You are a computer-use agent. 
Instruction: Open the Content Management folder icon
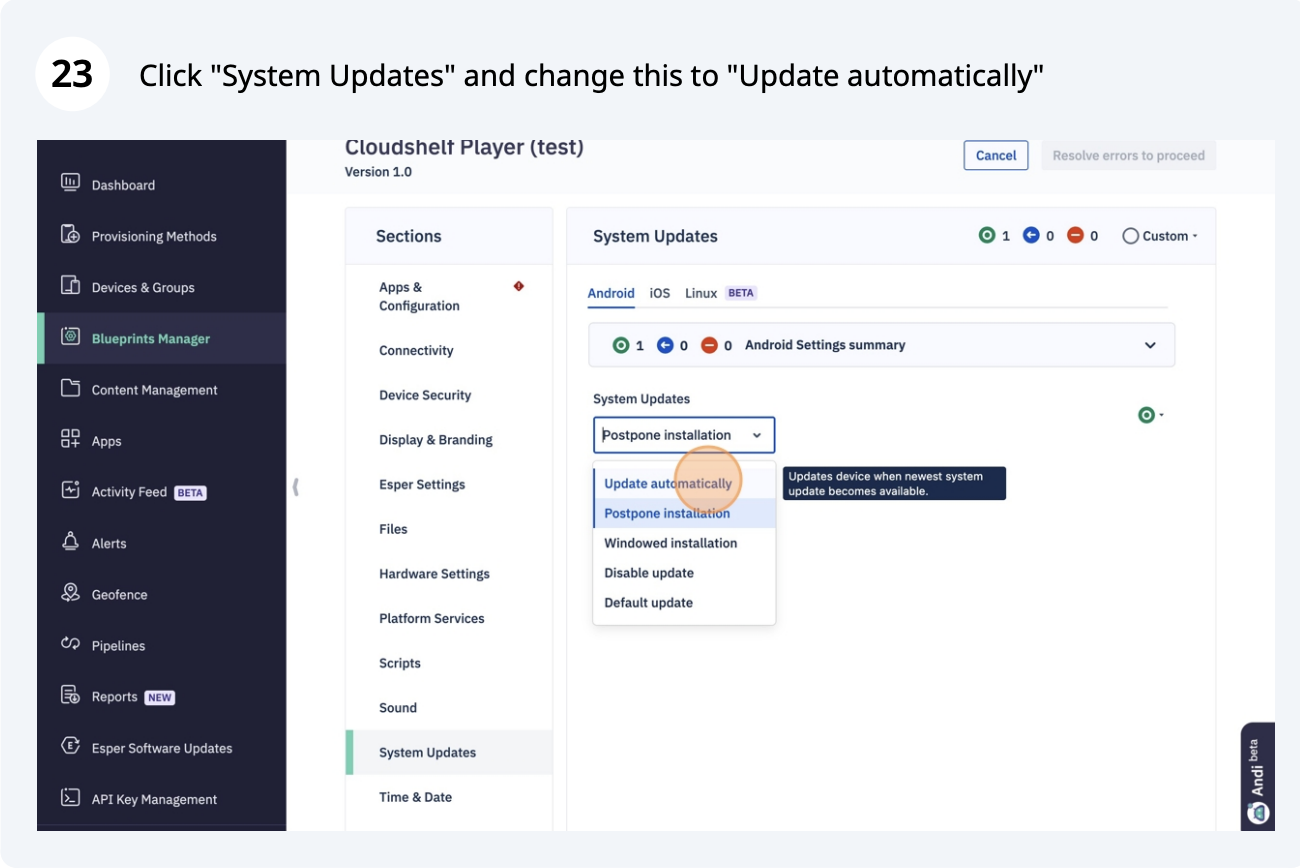[x=70, y=388]
